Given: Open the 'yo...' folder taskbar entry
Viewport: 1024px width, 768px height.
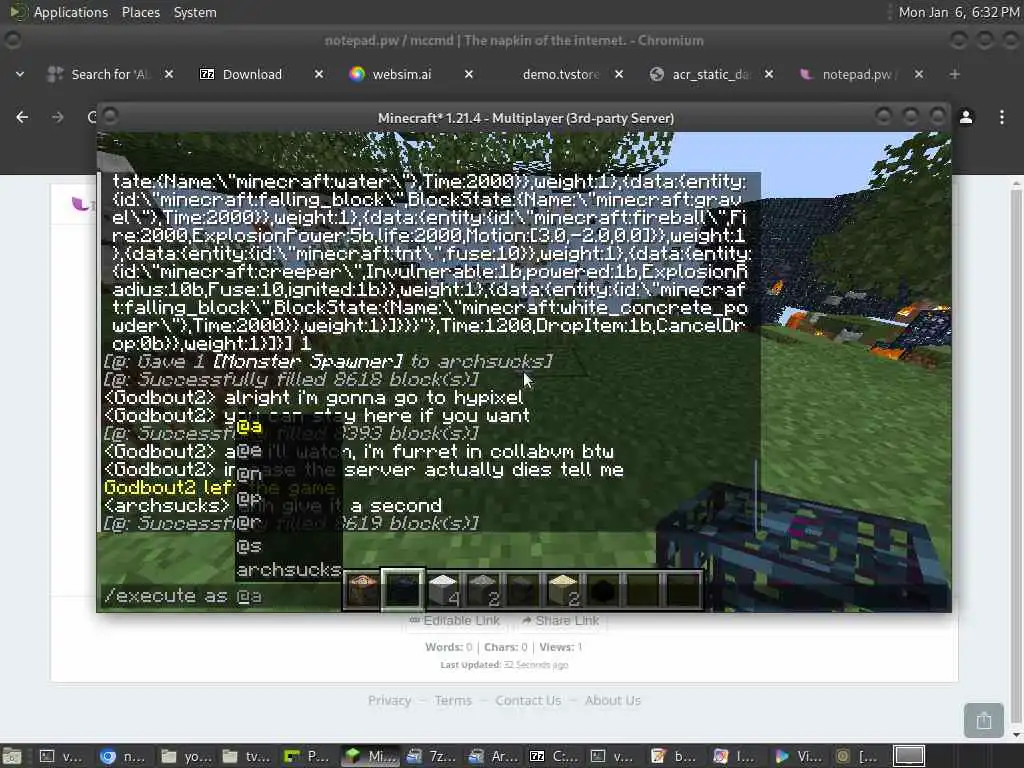Looking at the screenshot, I should [185, 756].
